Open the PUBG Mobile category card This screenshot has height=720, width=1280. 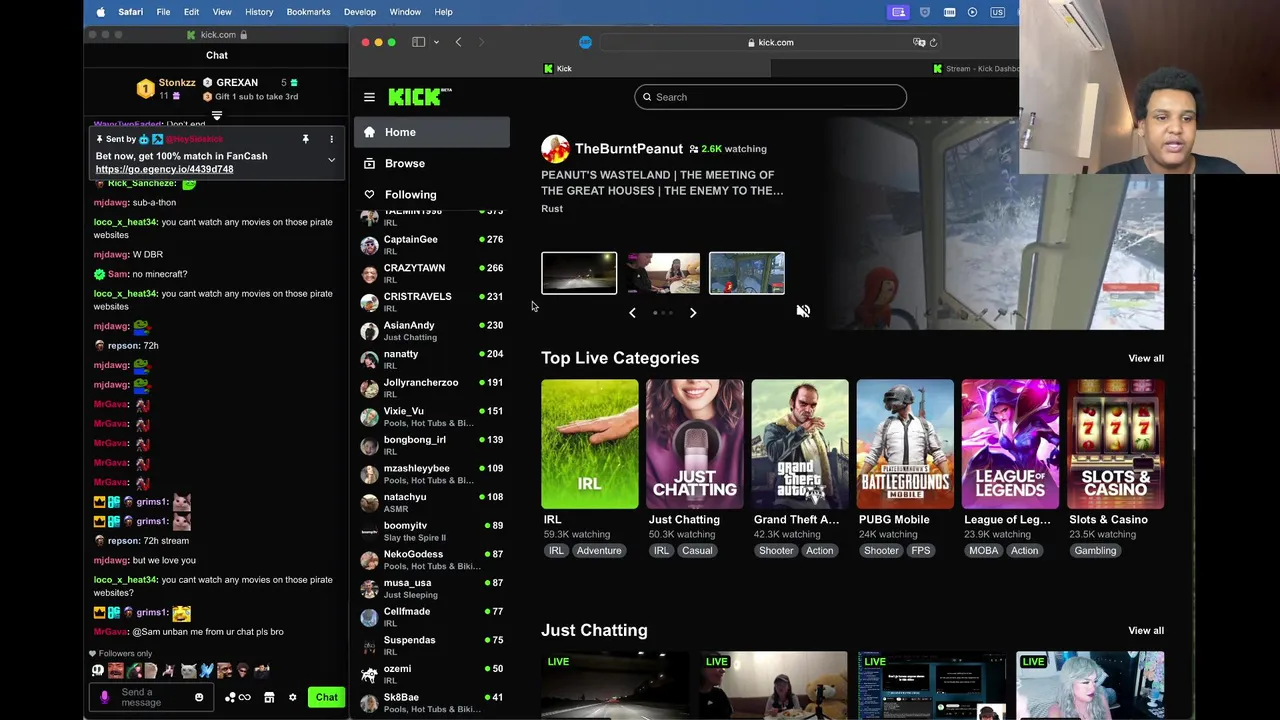click(905, 444)
